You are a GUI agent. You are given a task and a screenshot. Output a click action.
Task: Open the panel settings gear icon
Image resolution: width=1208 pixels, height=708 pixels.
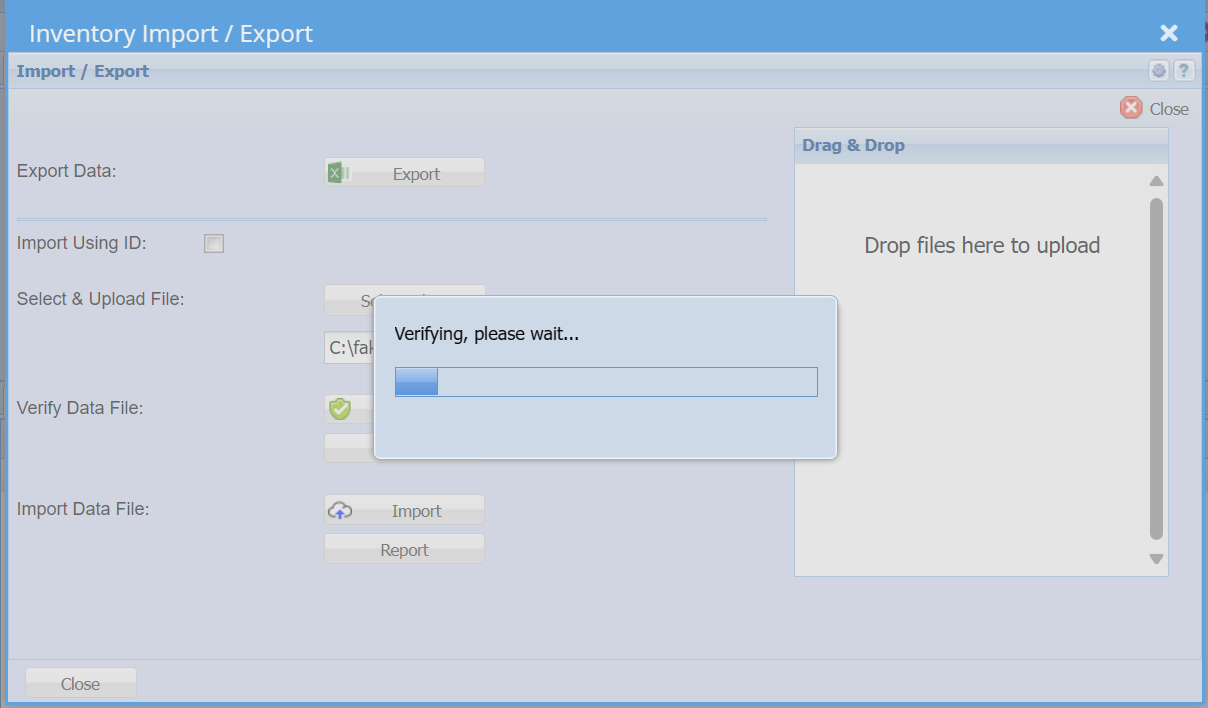point(1159,71)
